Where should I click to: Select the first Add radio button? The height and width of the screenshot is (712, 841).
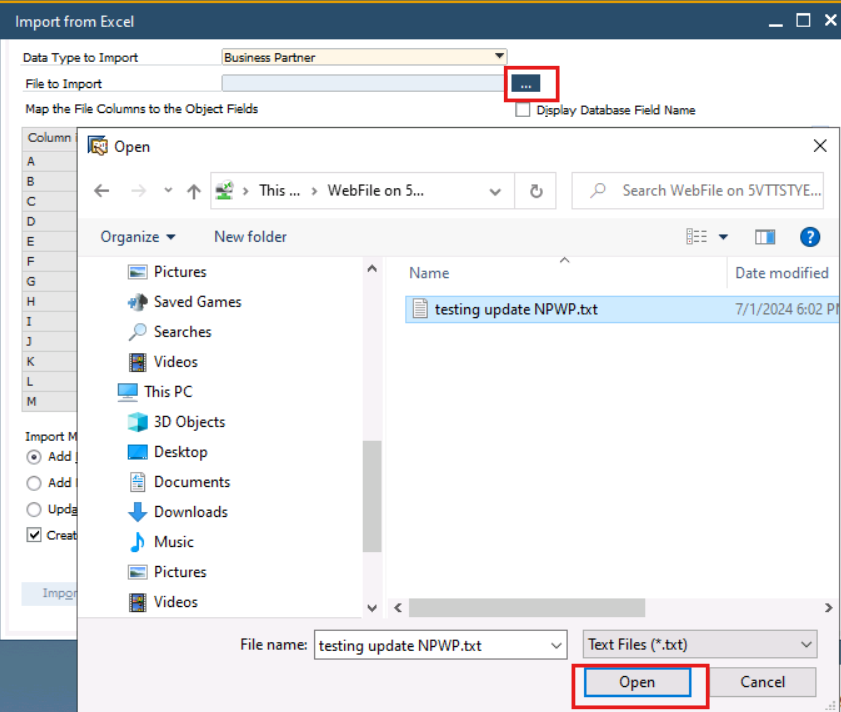coord(34,457)
